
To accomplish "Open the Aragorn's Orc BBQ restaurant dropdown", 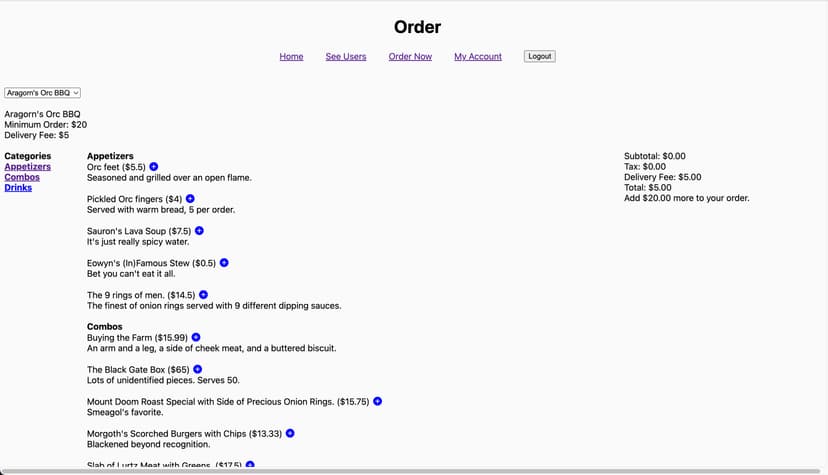I will coord(43,92).
